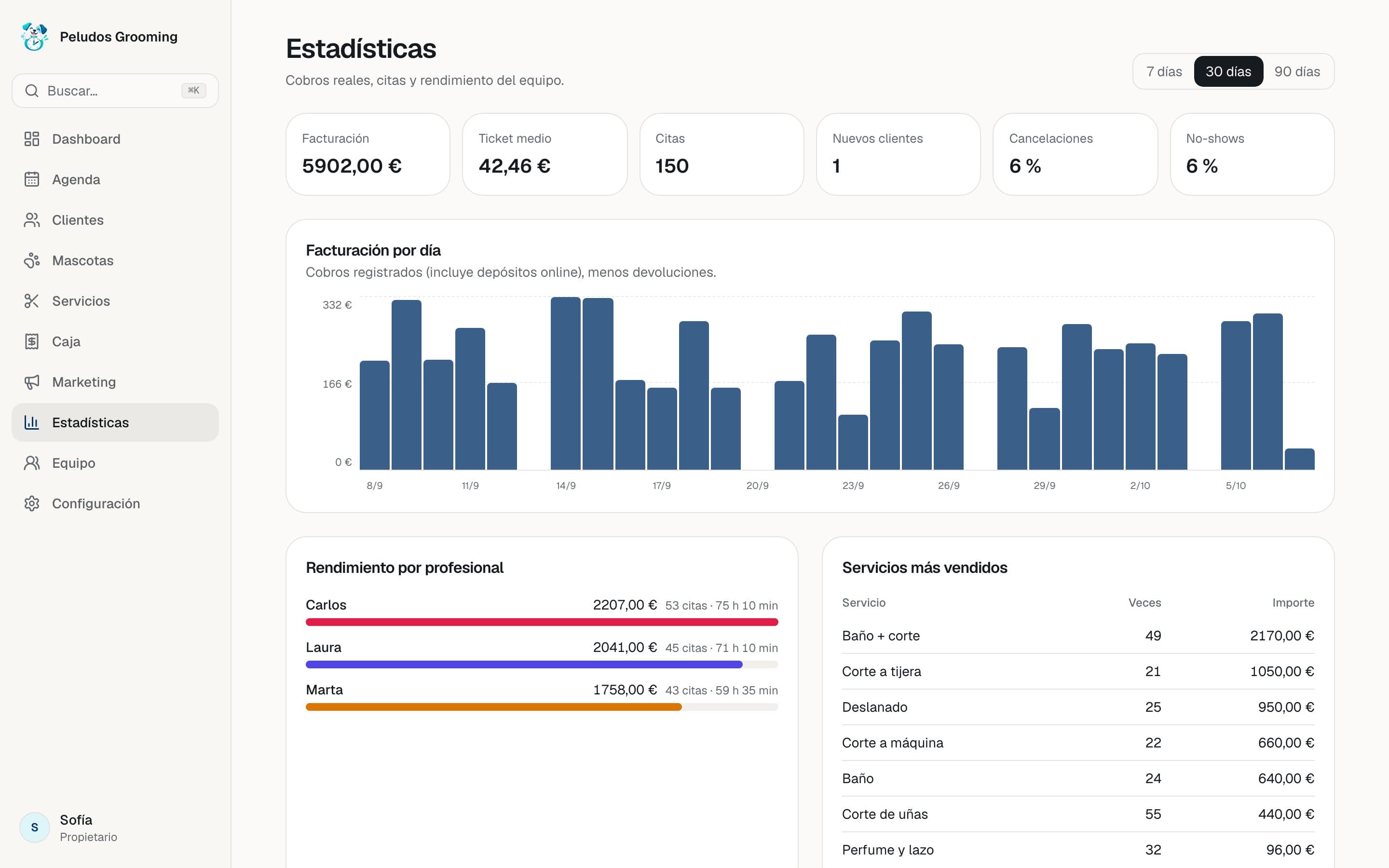Focus the Buscar search field

pyautogui.click(x=115, y=91)
